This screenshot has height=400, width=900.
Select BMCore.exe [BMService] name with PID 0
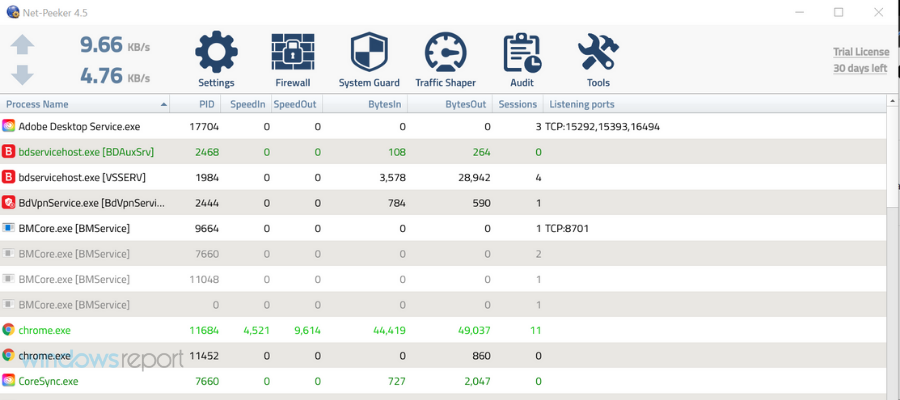pyautogui.click(x=74, y=305)
